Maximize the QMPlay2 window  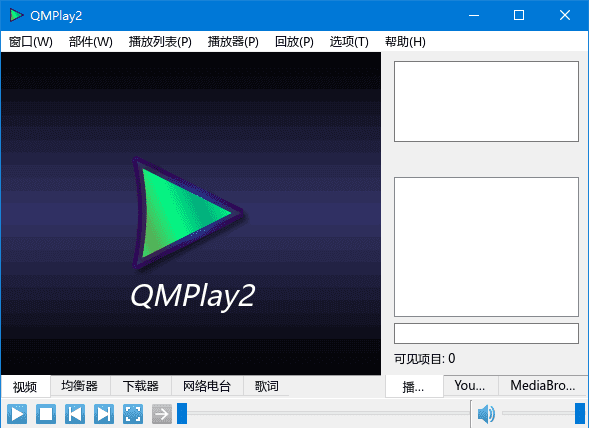tap(519, 15)
